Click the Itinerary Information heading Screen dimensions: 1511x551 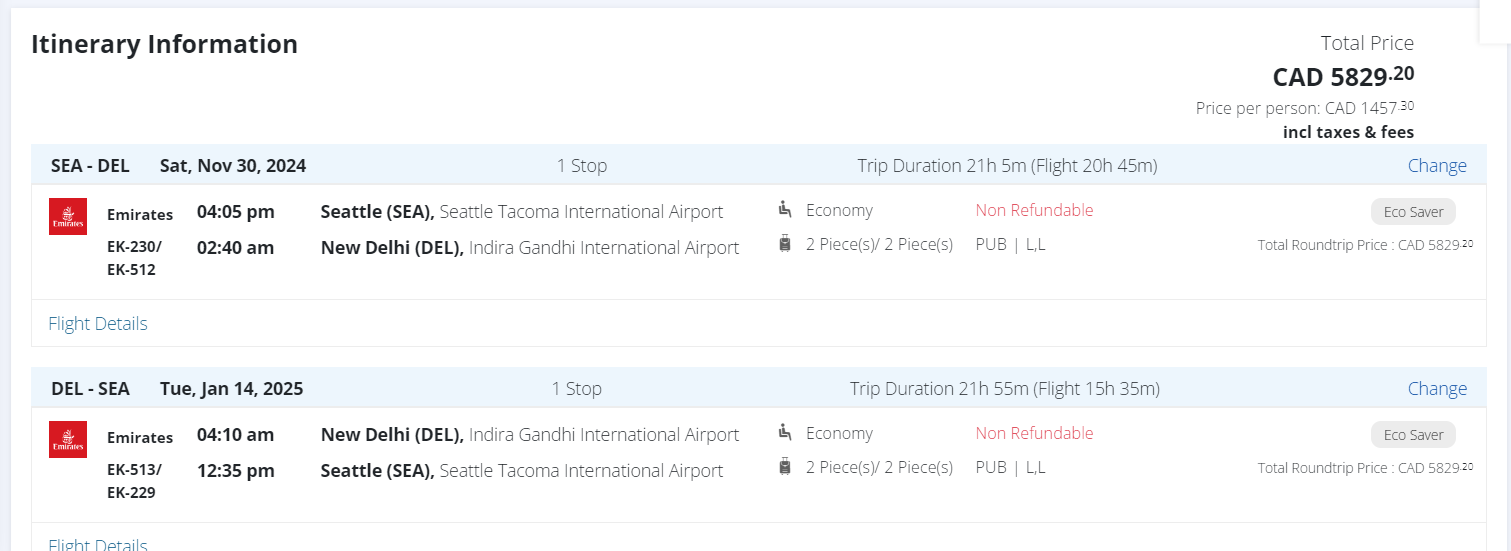click(x=164, y=44)
